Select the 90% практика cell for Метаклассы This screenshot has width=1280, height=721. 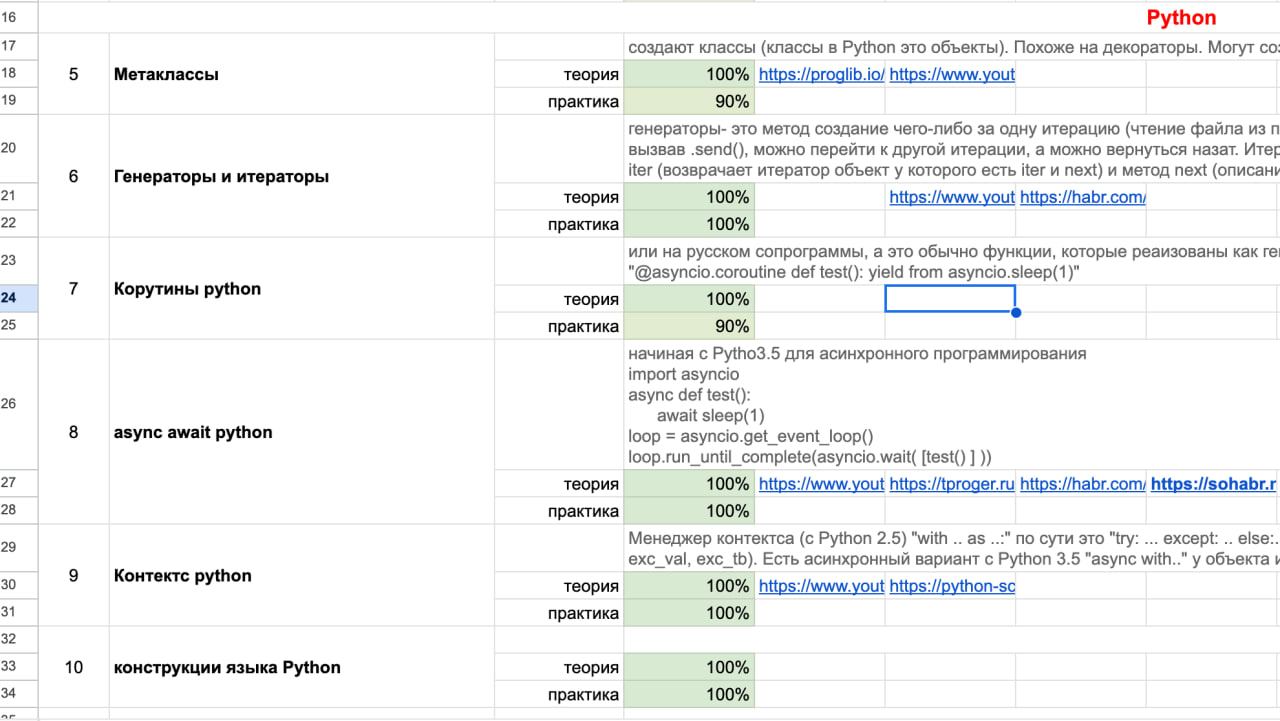coord(688,101)
